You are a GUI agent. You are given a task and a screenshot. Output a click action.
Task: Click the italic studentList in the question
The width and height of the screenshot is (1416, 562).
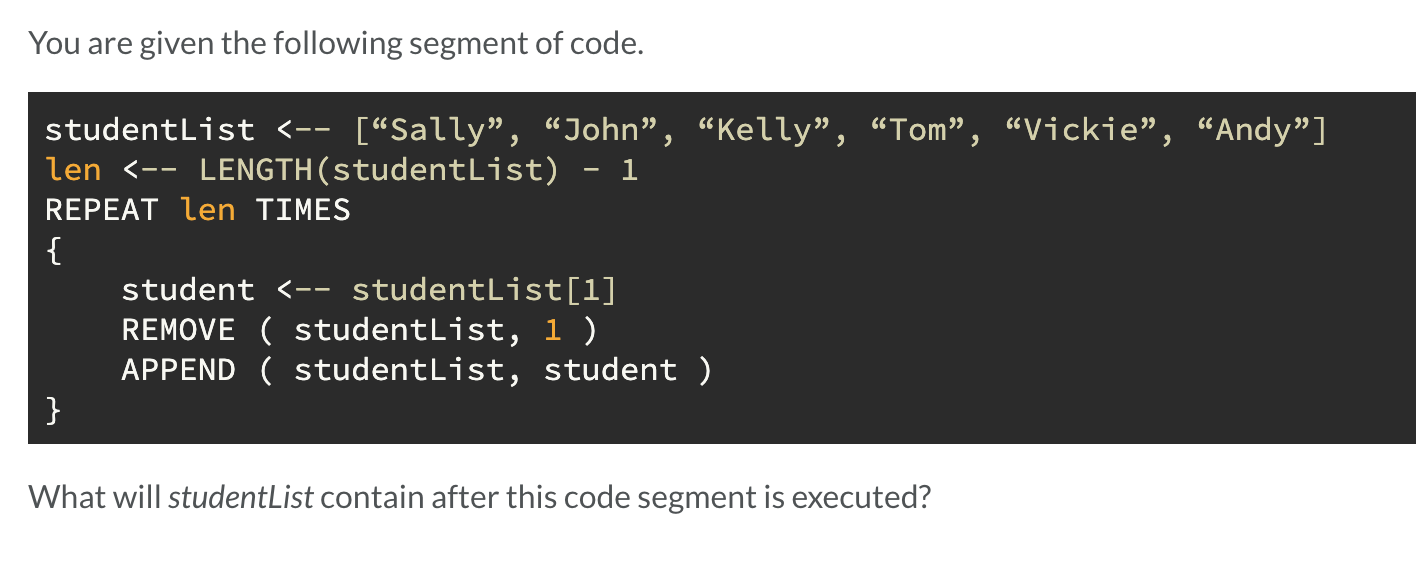tap(241, 496)
